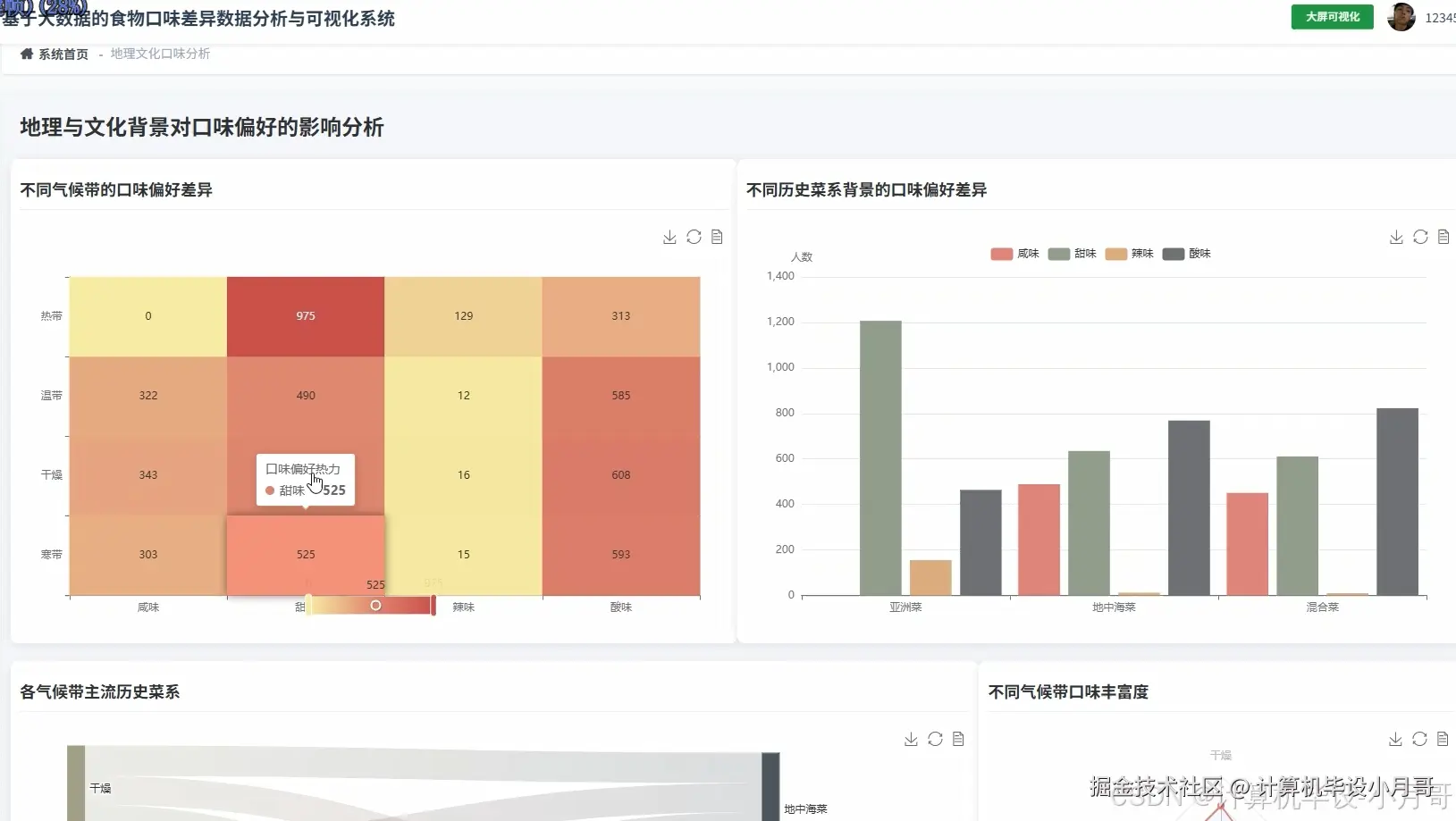Select the 温带 甜味 heatmap cell 490
Viewport: 1456px width, 821px height.
306,396
